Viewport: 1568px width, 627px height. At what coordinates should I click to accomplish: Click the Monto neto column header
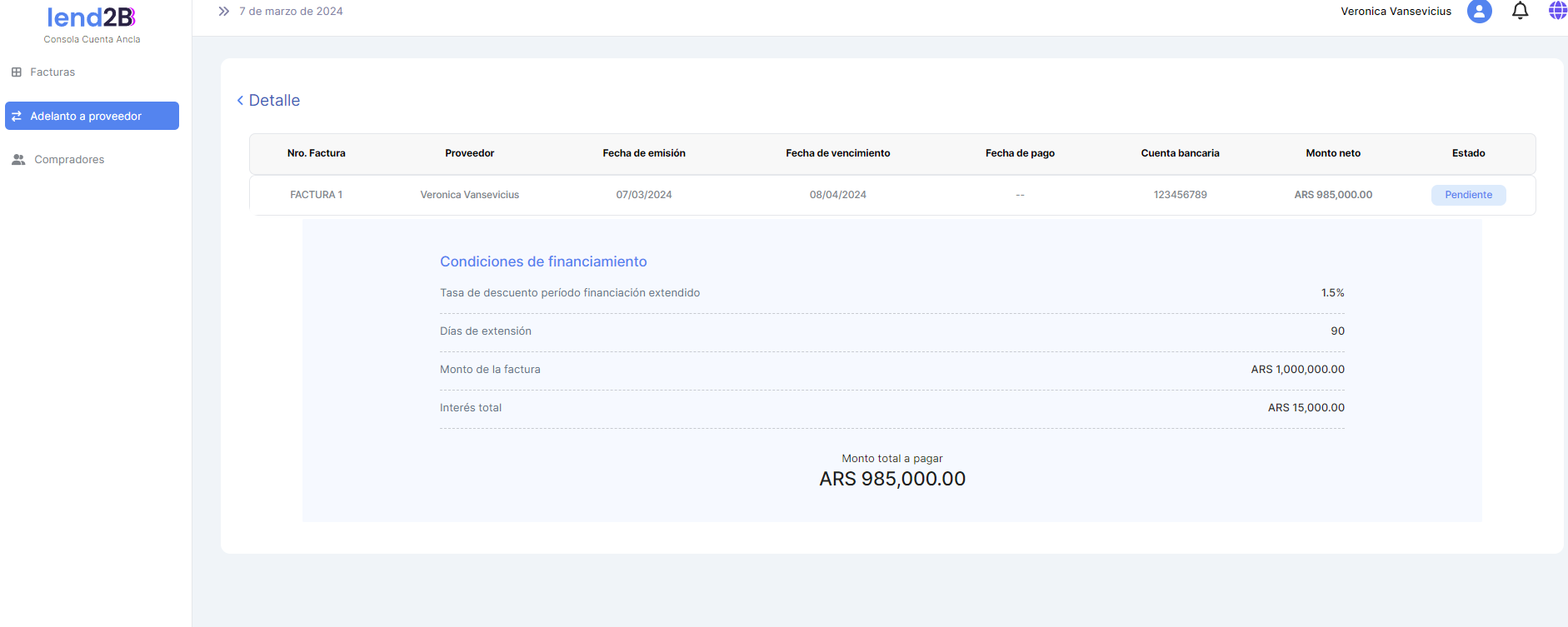coord(1332,153)
